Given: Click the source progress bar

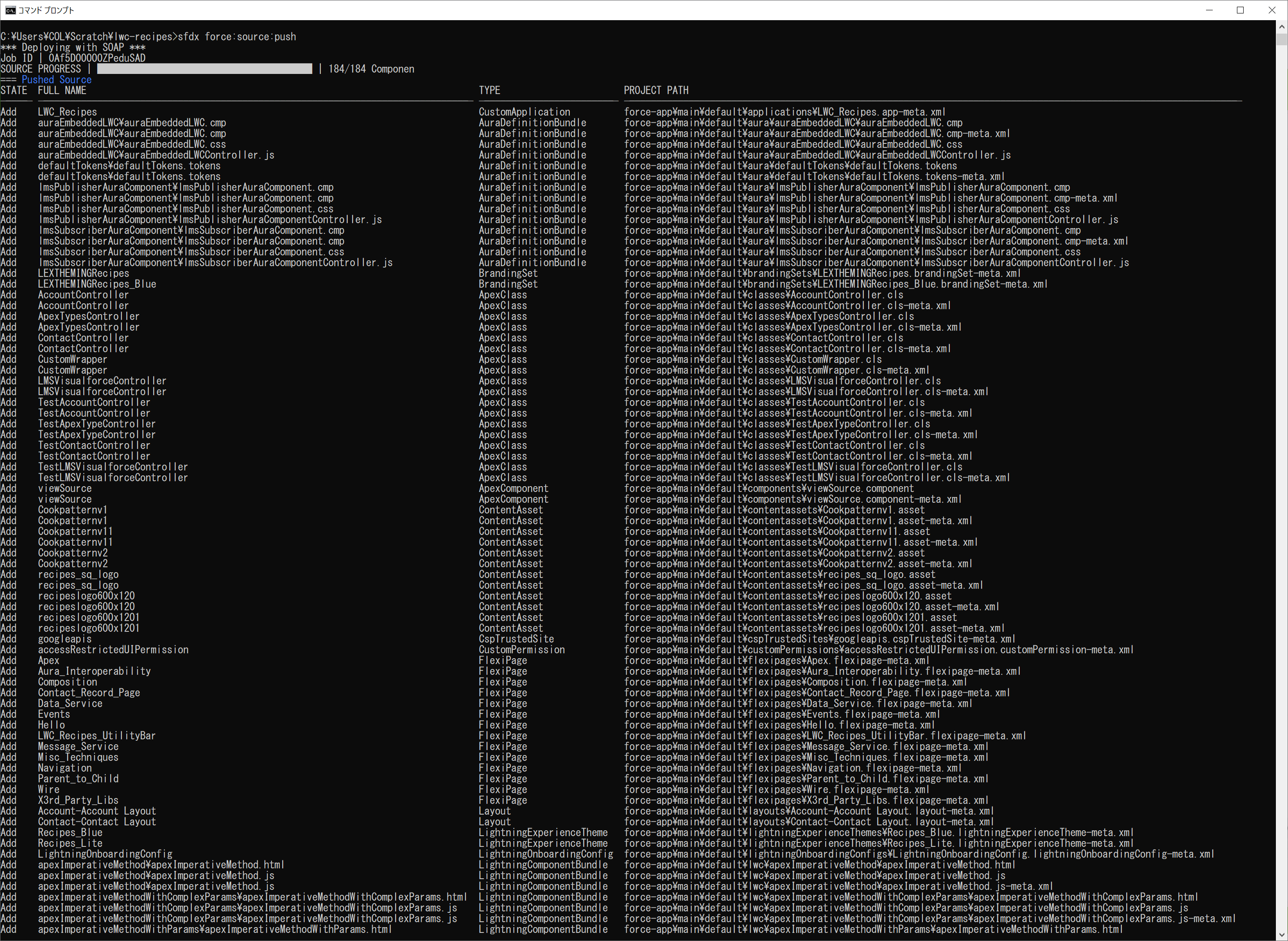Looking at the screenshot, I should pos(204,69).
